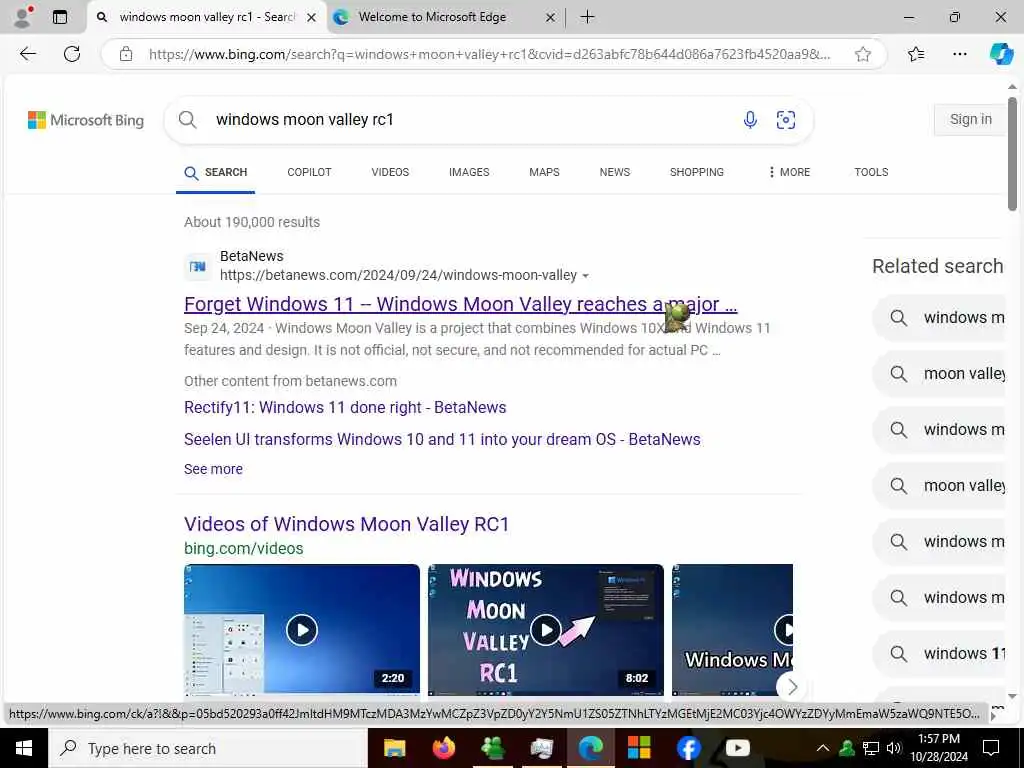Open the volume speaker tray icon
The image size is (1024, 768).
893,748
